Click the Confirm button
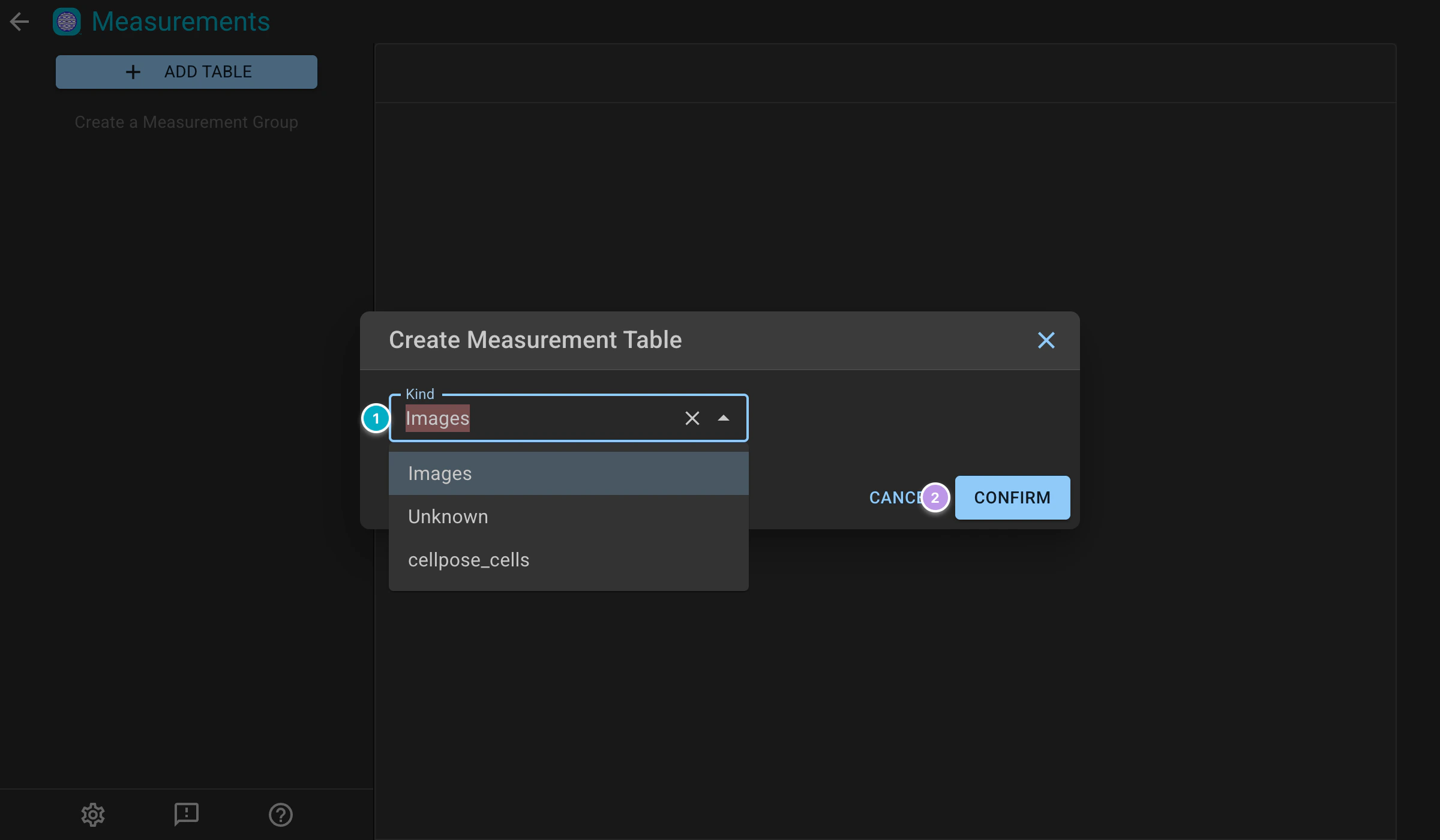 point(1012,497)
